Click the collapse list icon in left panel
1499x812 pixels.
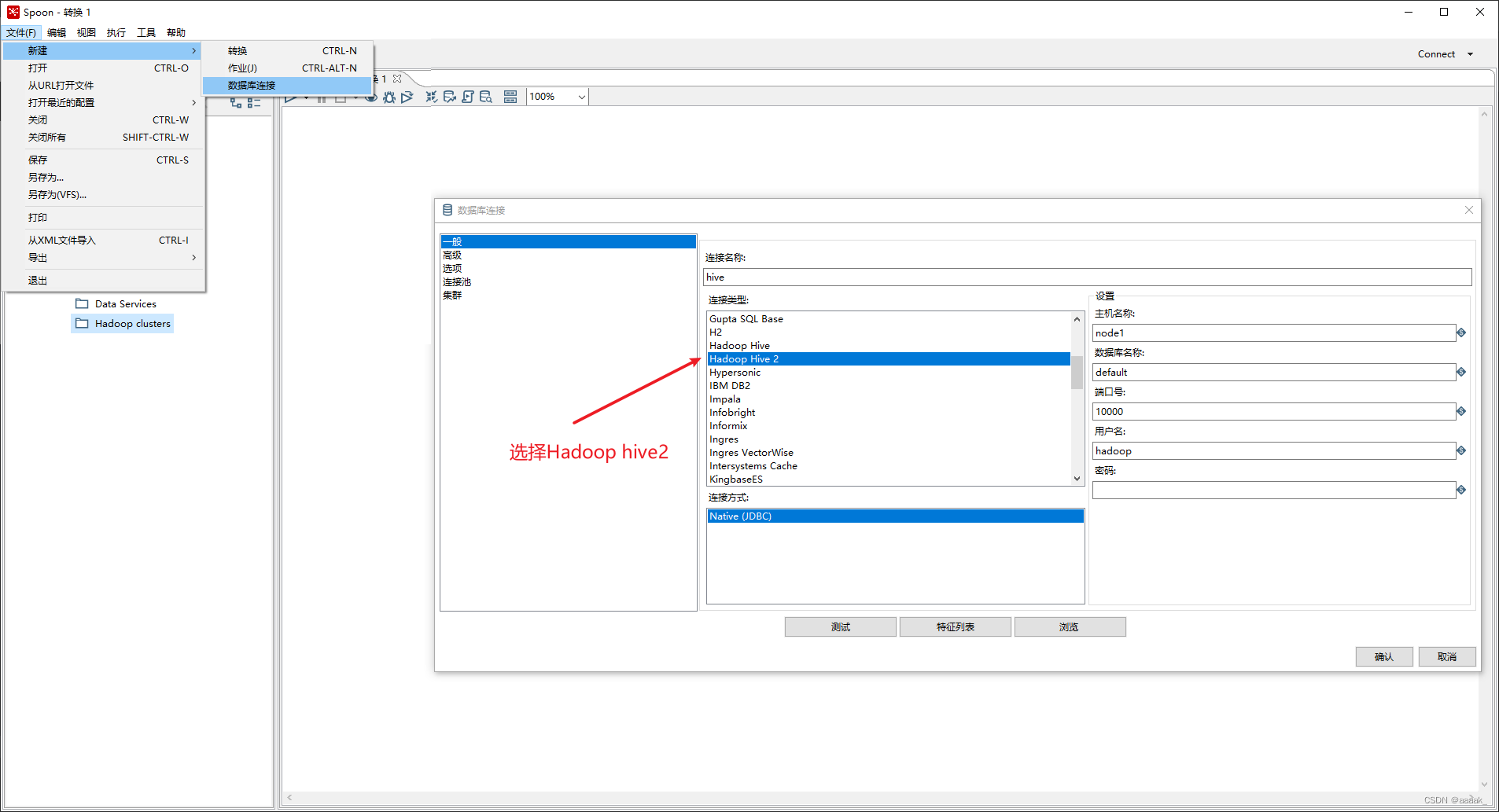253,103
